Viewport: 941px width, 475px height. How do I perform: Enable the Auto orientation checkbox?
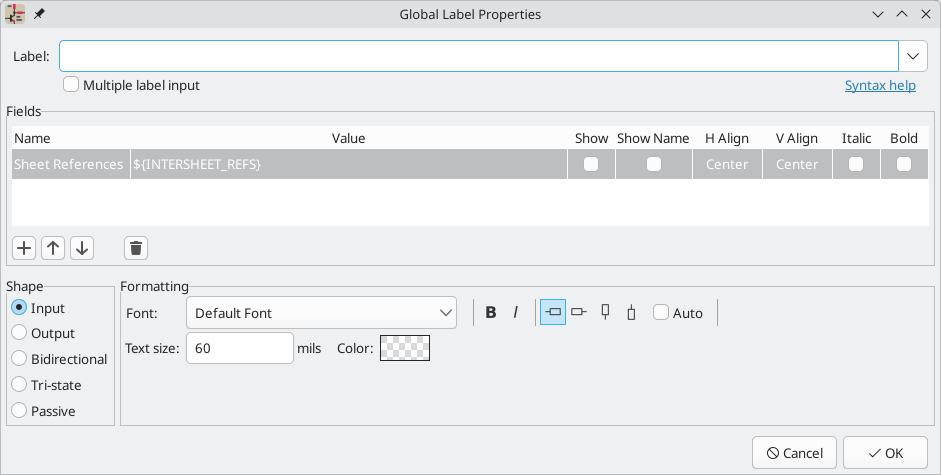click(661, 313)
